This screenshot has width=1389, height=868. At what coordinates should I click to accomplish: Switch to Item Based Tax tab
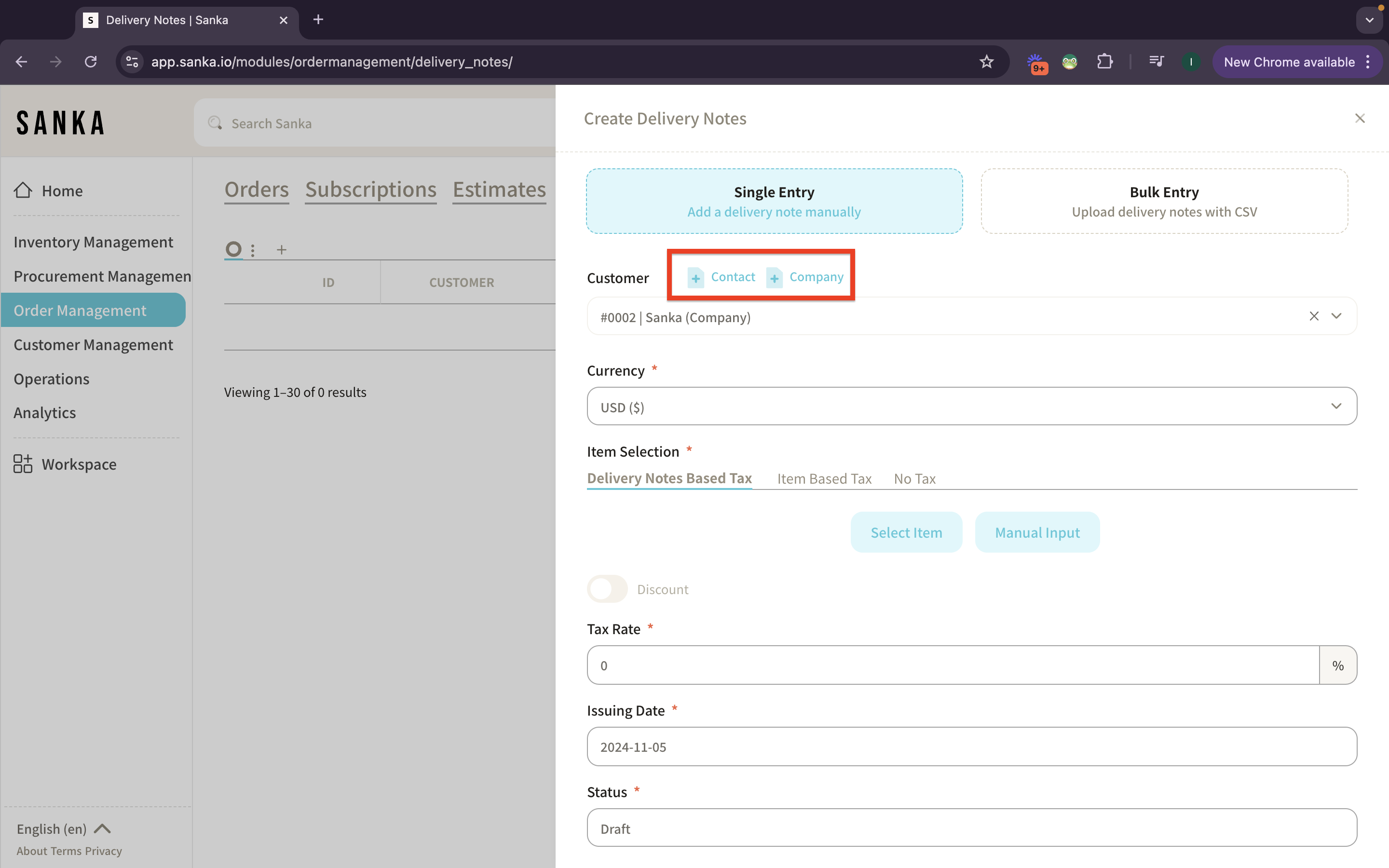(x=824, y=479)
